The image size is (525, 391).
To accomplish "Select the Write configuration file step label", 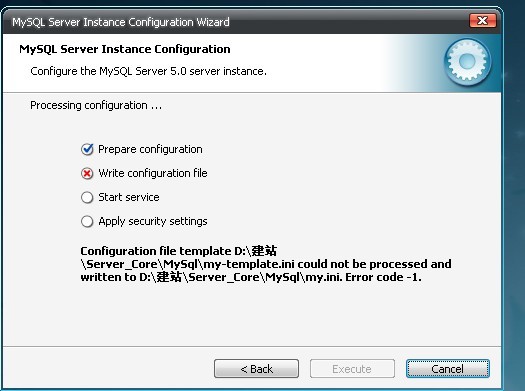I will (153, 173).
